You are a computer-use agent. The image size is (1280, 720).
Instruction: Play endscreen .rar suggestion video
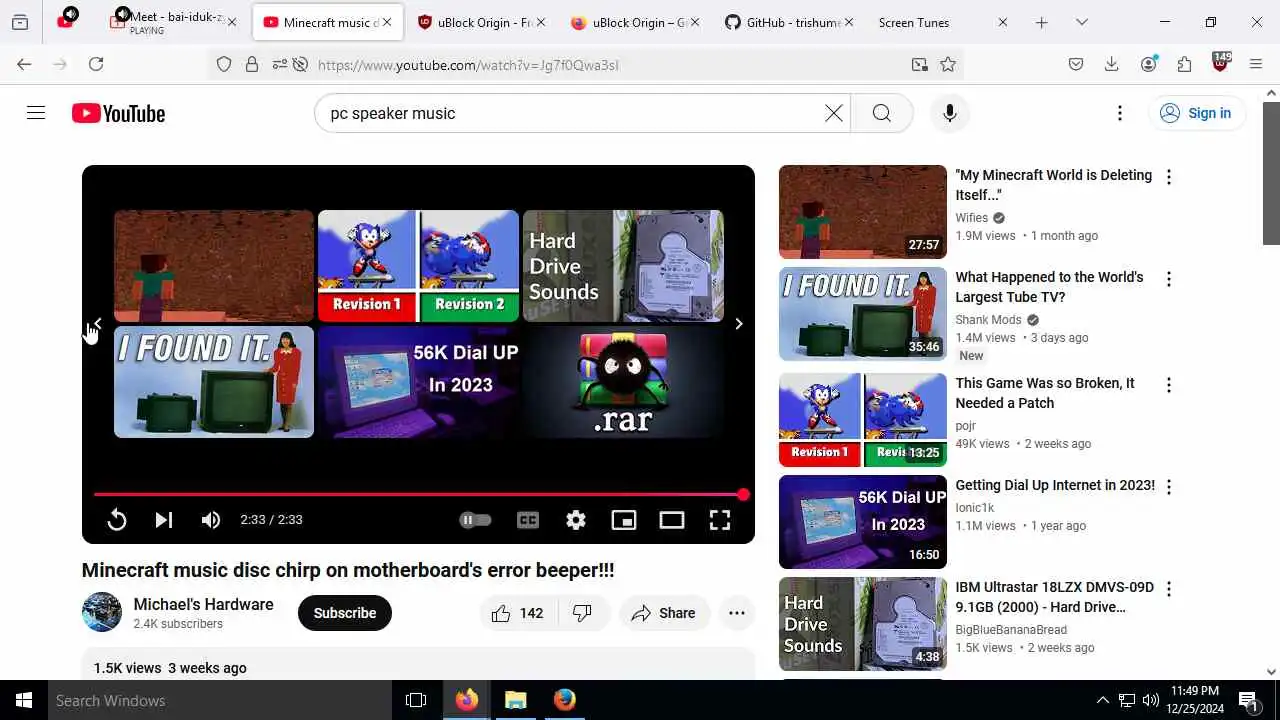point(623,382)
